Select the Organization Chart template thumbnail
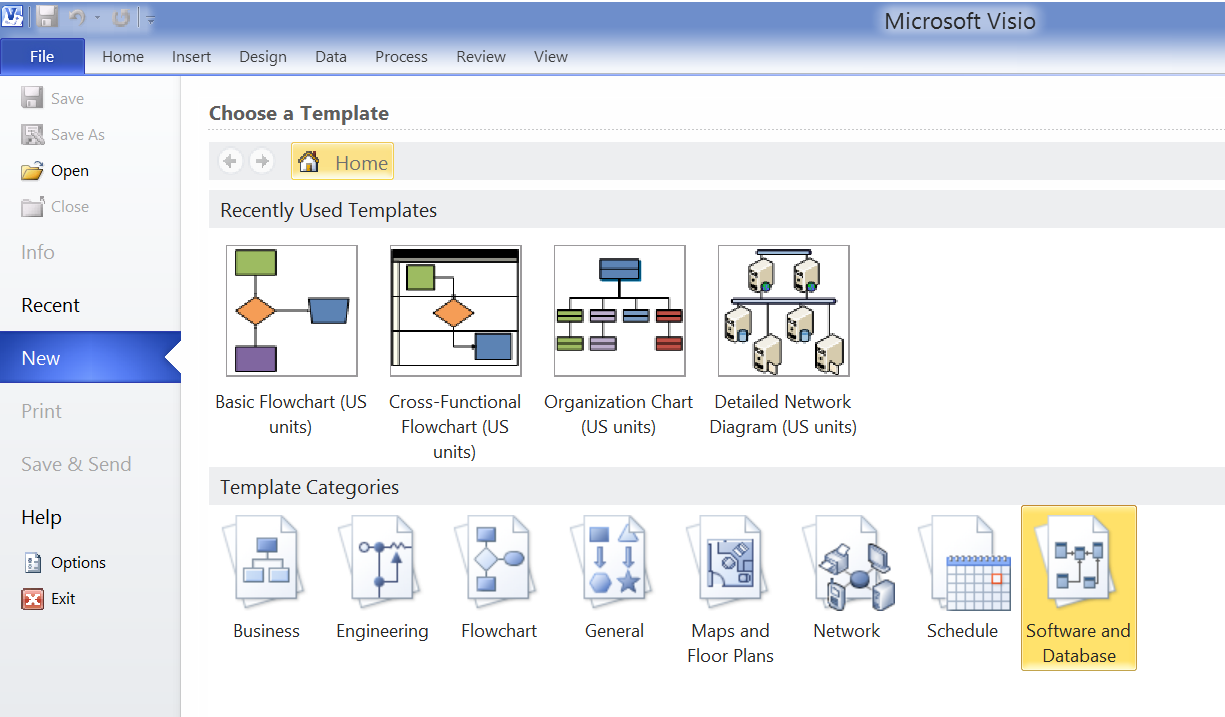This screenshot has height=717, width=1225. tap(620, 311)
